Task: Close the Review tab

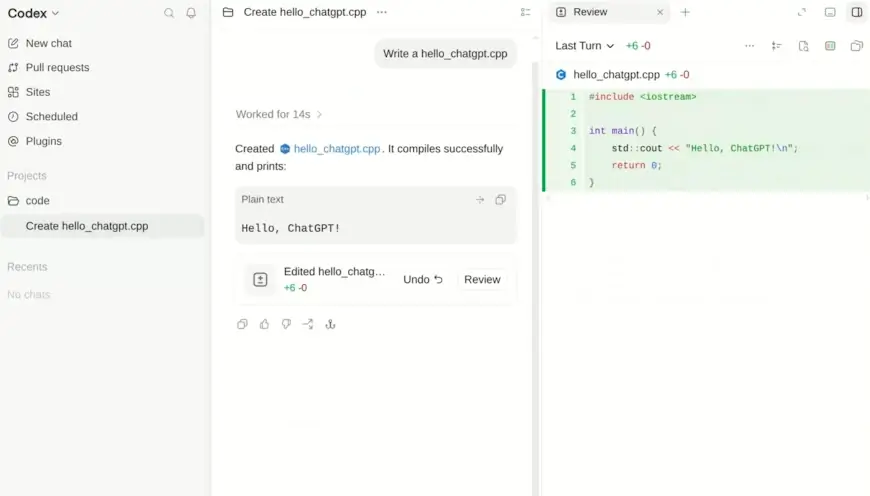Action: coord(660,12)
